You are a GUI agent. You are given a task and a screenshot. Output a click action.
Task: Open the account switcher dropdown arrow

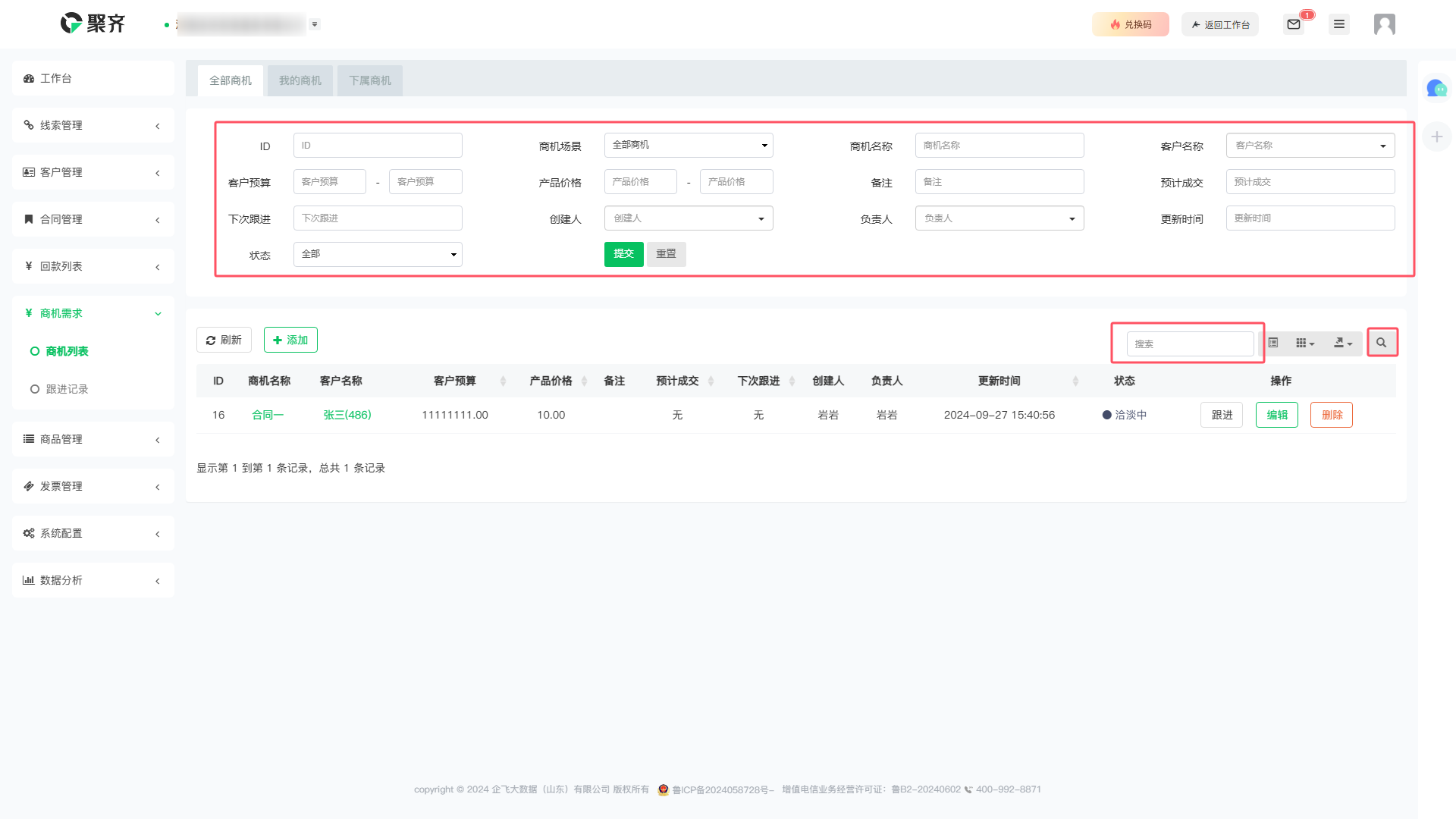coord(315,24)
